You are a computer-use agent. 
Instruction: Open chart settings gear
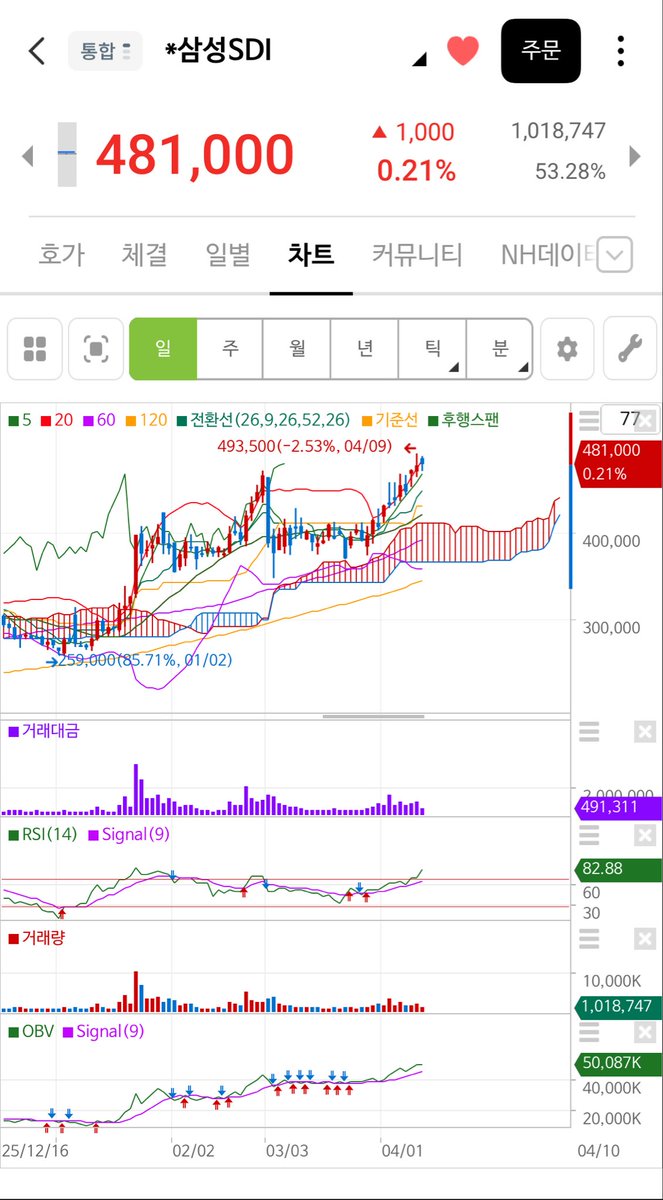pyautogui.click(x=567, y=349)
